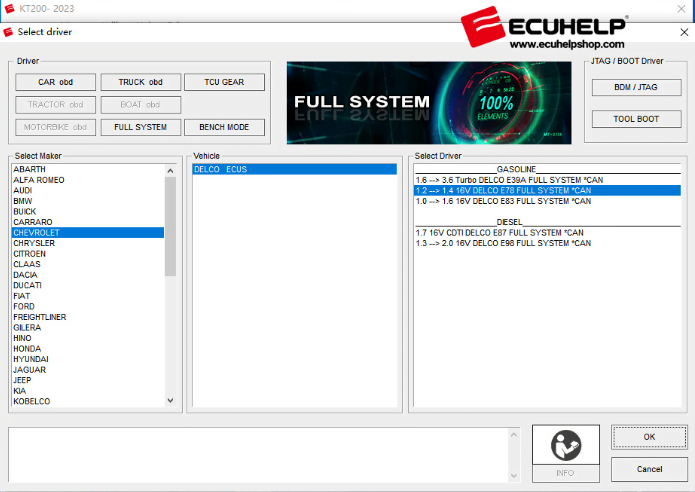Pick DELCO E83 FULL SYSTEM driver
The height and width of the screenshot is (492, 695).
(547, 201)
